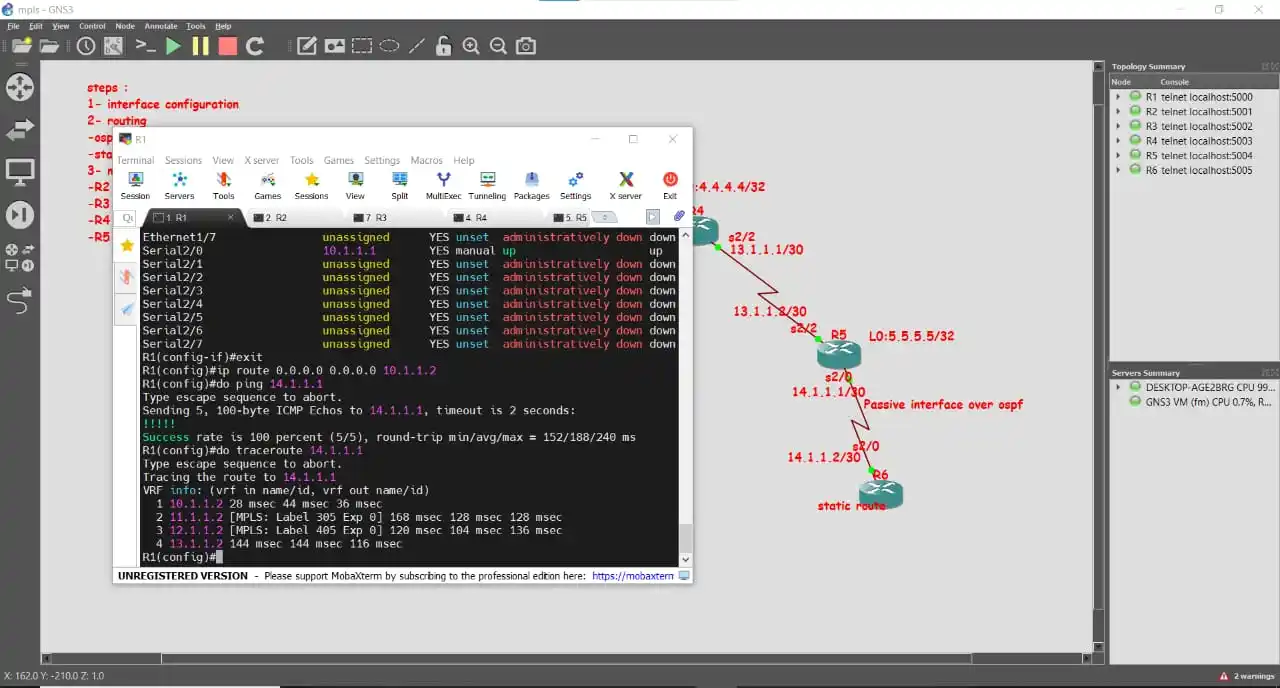This screenshot has height=688, width=1280.
Task: Click the red Exit button in MobaXterm
Action: point(670,186)
